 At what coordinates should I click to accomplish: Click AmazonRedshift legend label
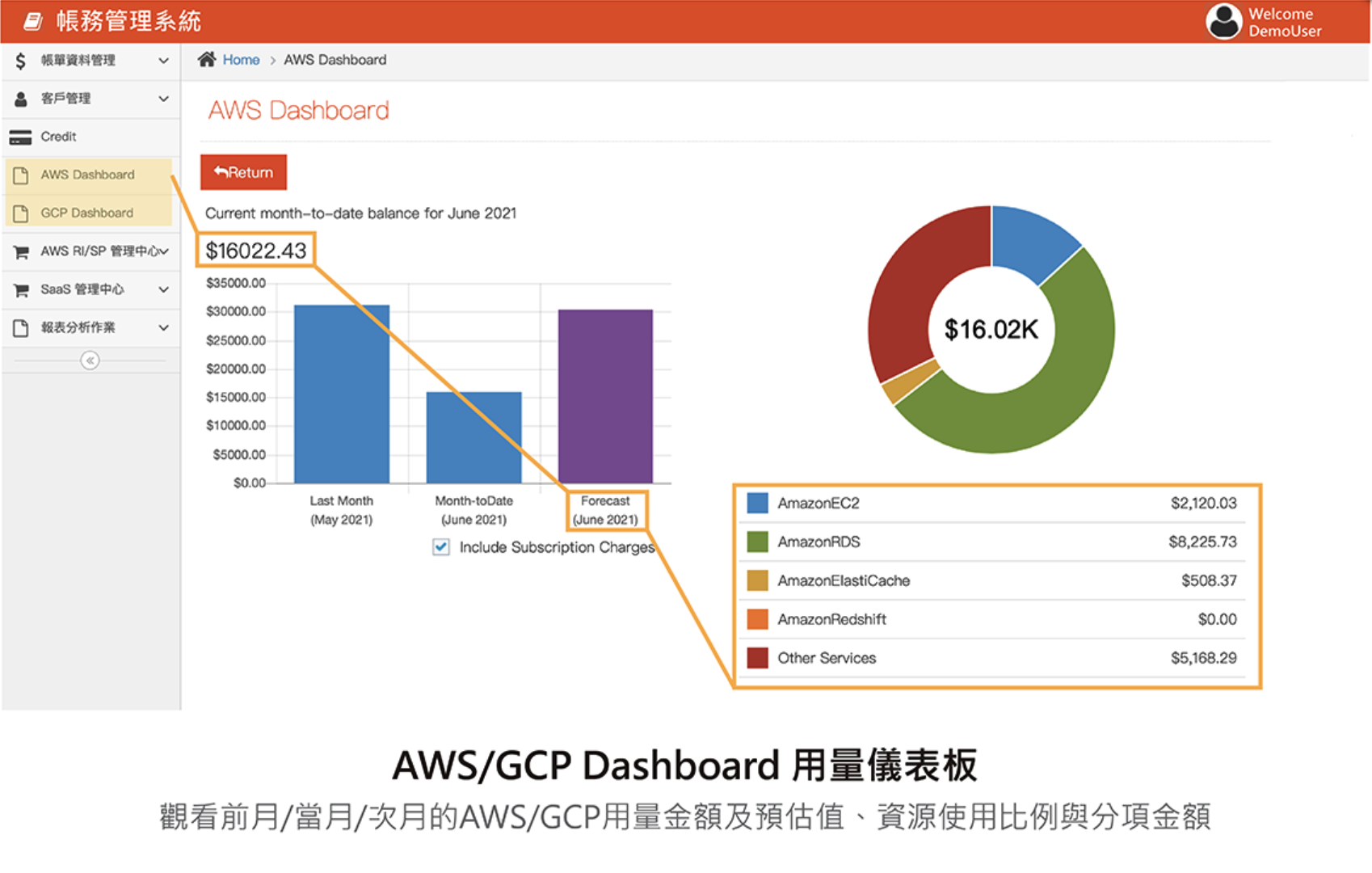tap(831, 619)
